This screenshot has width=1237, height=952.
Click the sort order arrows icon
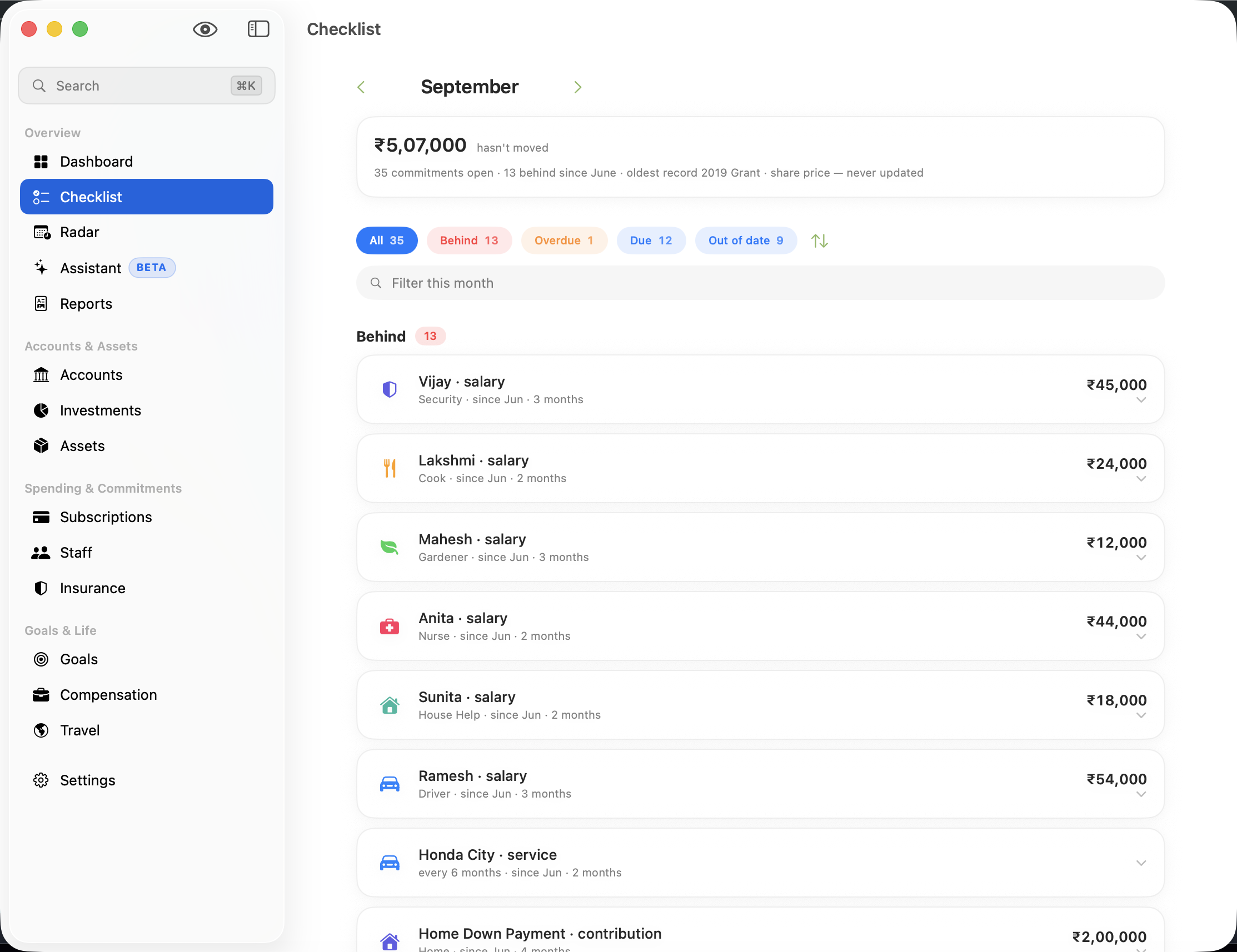pos(819,240)
